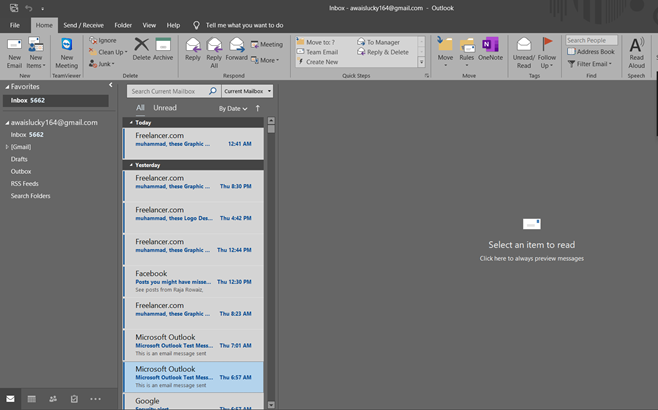
Task: Delete the selected message
Action: [141, 49]
